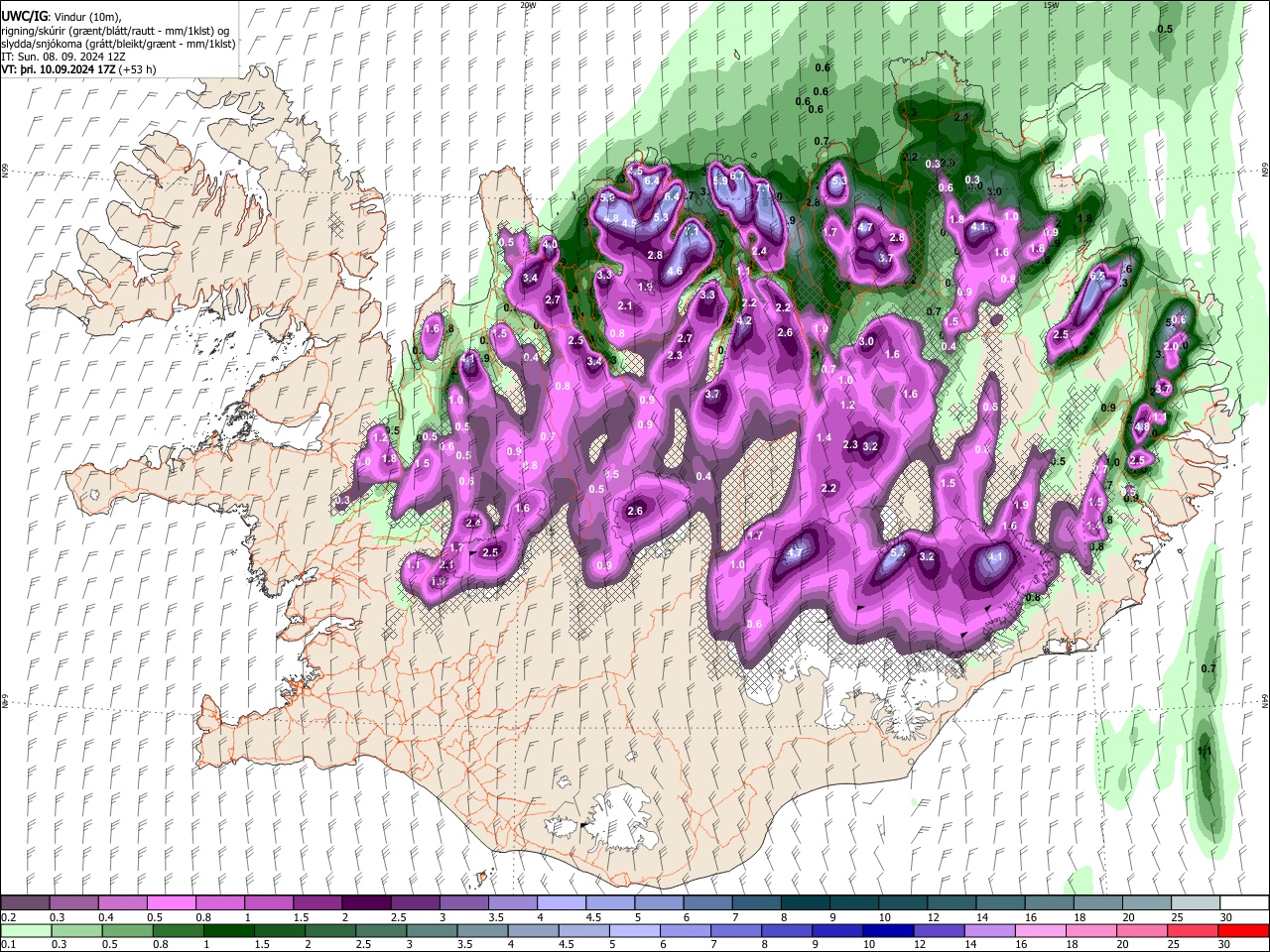Screen dimensions: 1270x952
Task: Click lower rain legend swatch labeled 3
Action: coord(433,930)
